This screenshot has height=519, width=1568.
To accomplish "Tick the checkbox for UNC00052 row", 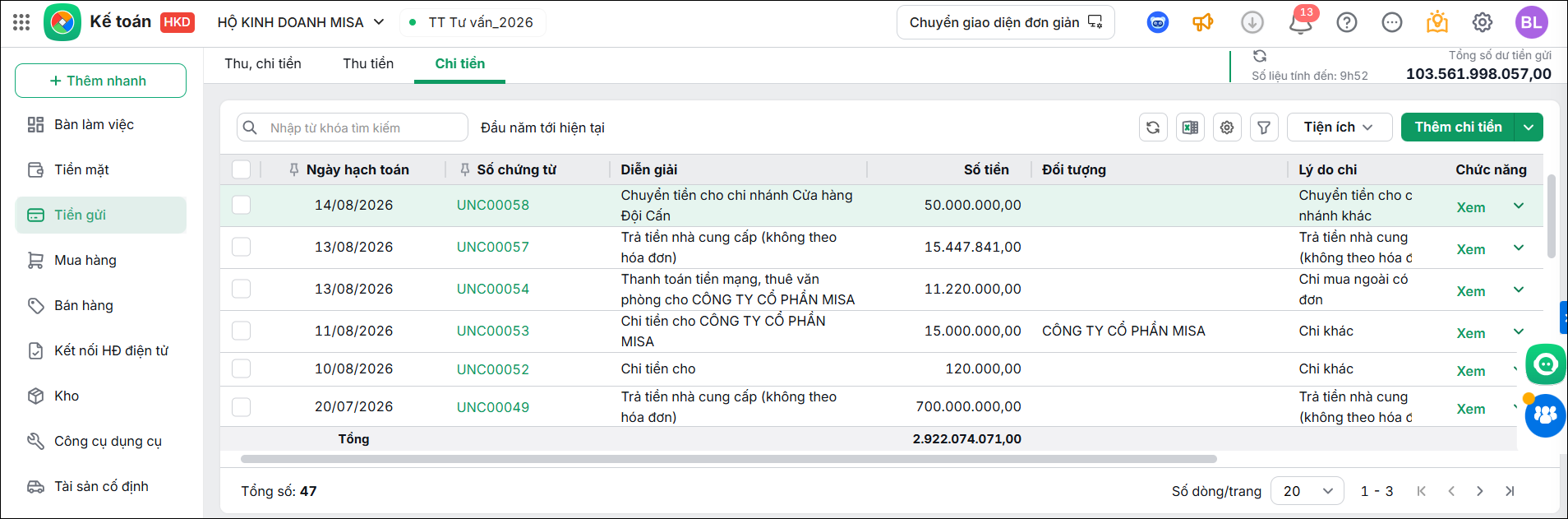I will pos(241,368).
